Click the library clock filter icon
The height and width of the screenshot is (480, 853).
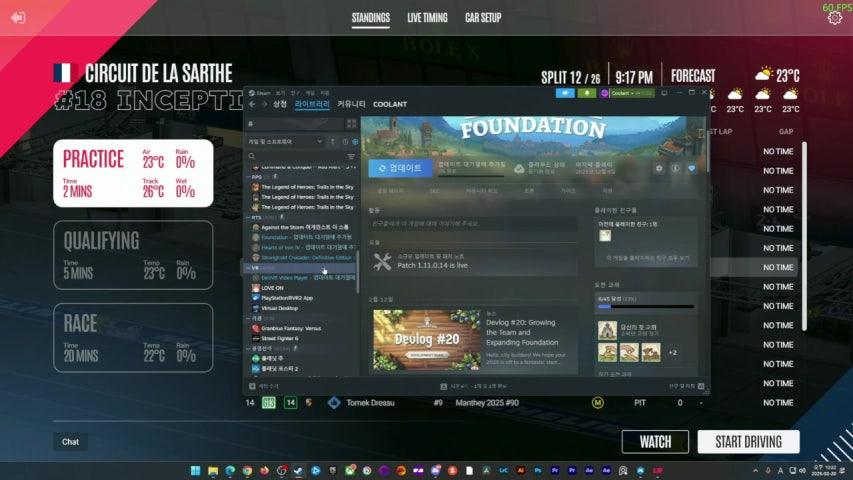pos(345,141)
